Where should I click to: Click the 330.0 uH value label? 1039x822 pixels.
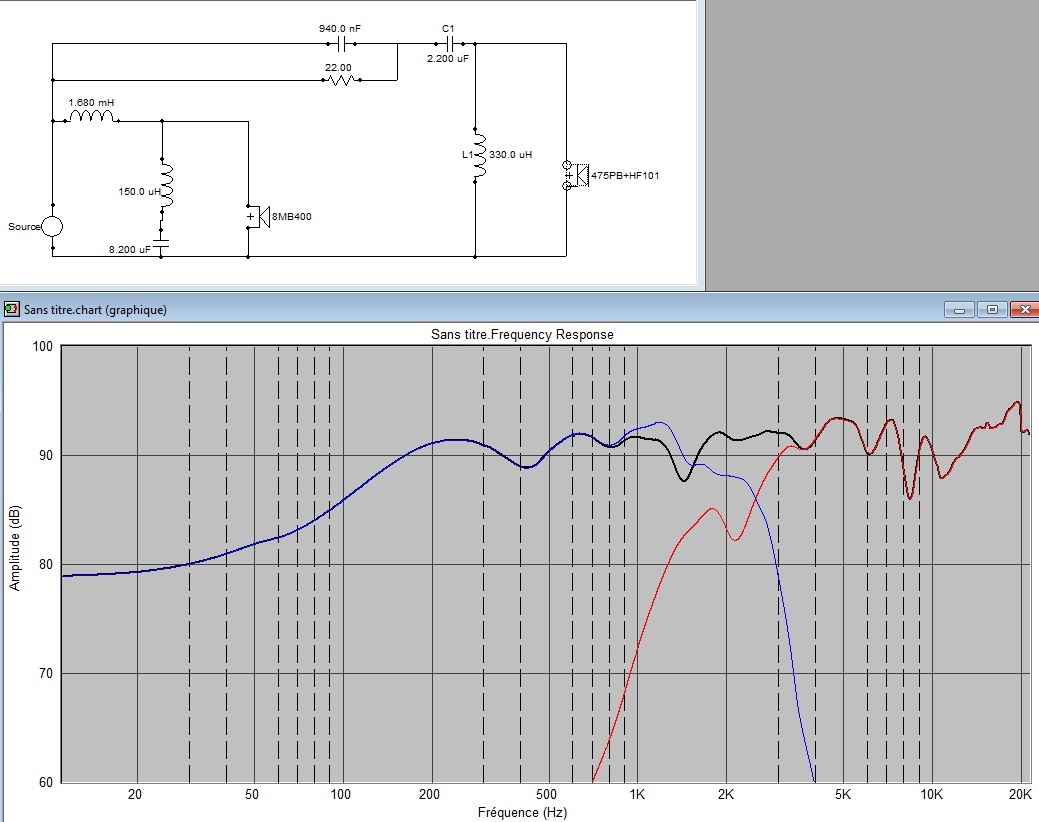(x=511, y=155)
